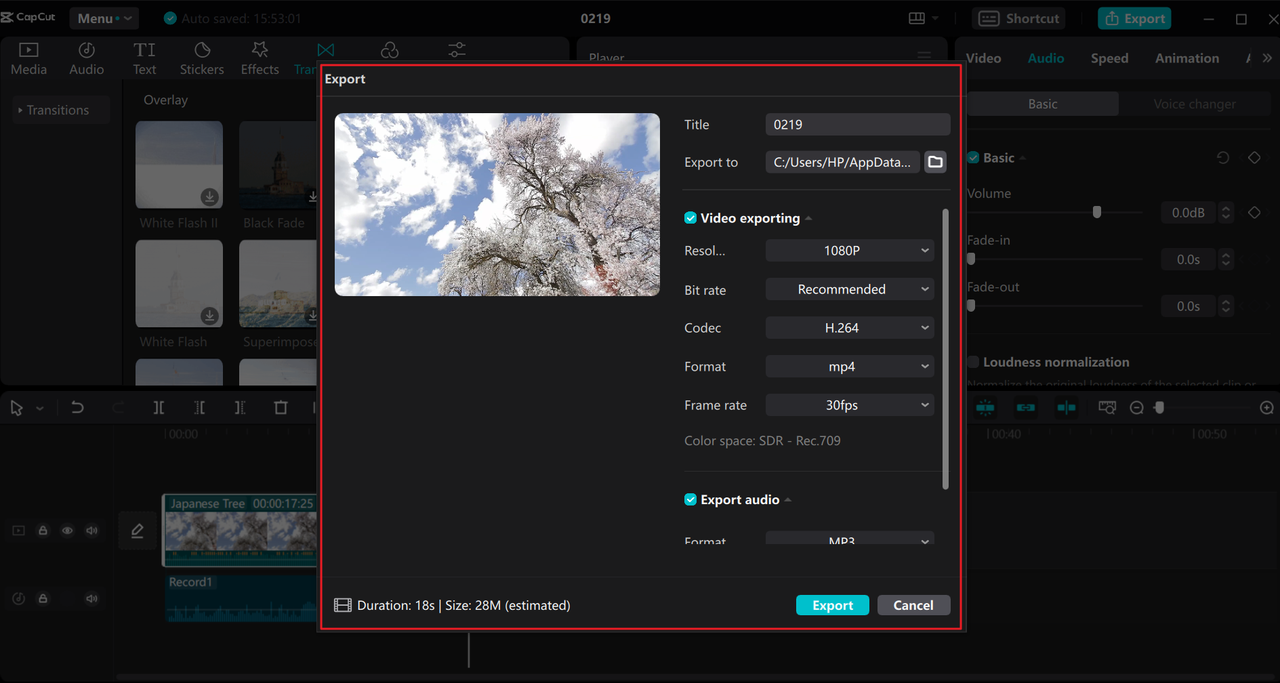
Task: Zoom out the timeline with minus icon
Action: coord(1137,408)
